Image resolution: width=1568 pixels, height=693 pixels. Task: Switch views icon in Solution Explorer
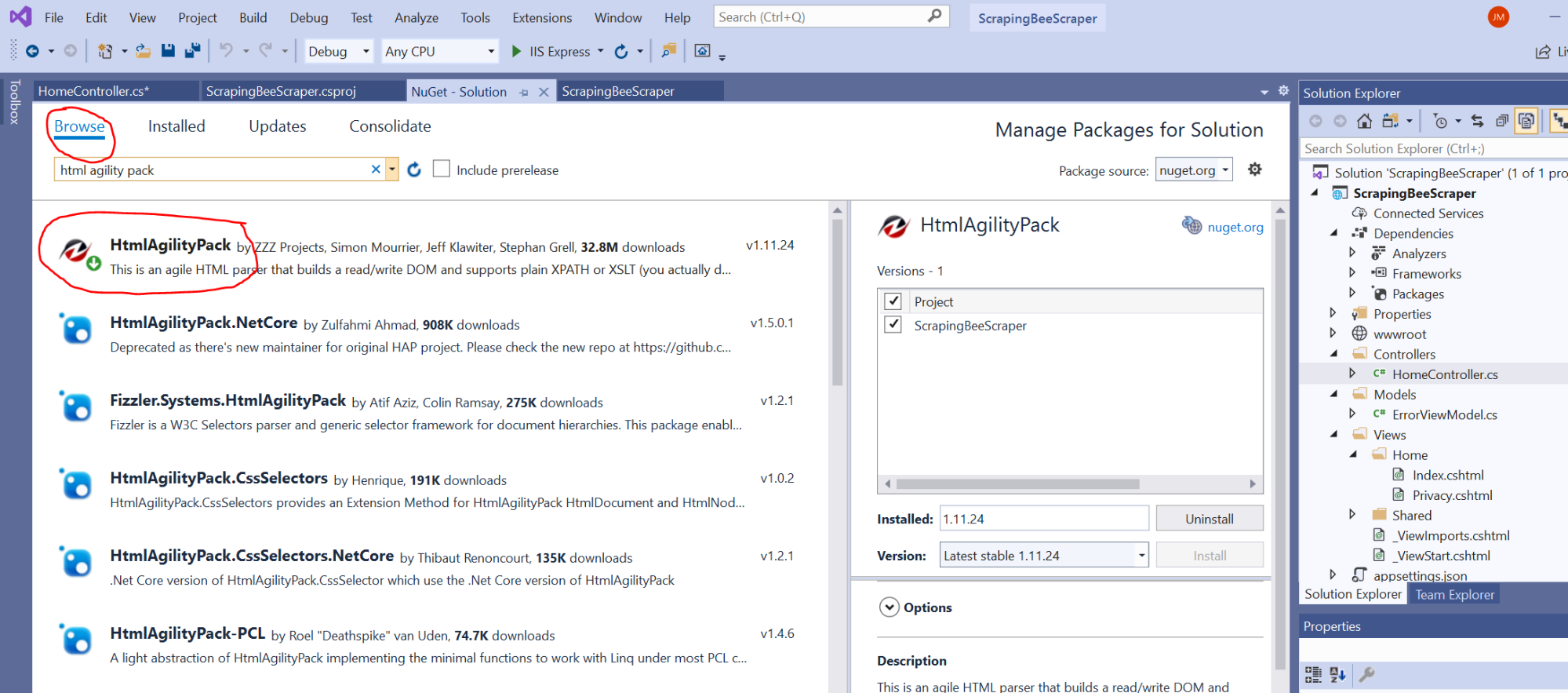point(1391,121)
